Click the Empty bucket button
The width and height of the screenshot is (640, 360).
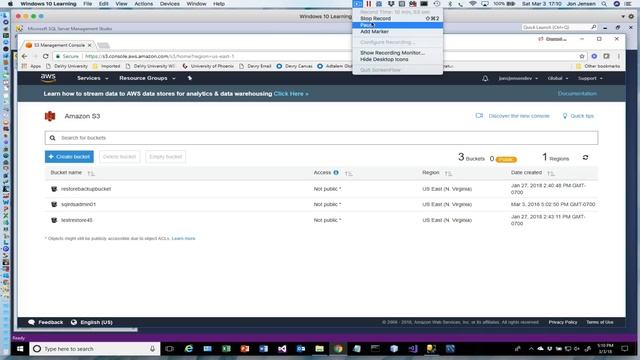pyautogui.click(x=165, y=157)
